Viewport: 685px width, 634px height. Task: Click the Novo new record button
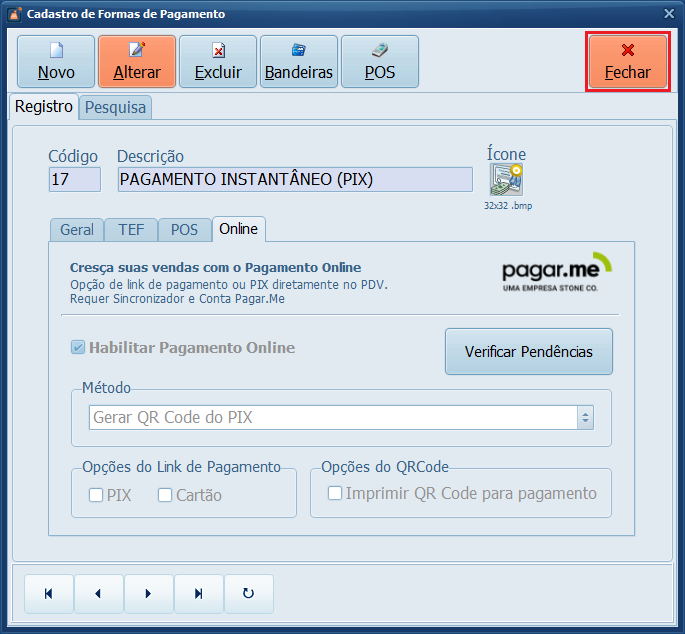pyautogui.click(x=56, y=62)
